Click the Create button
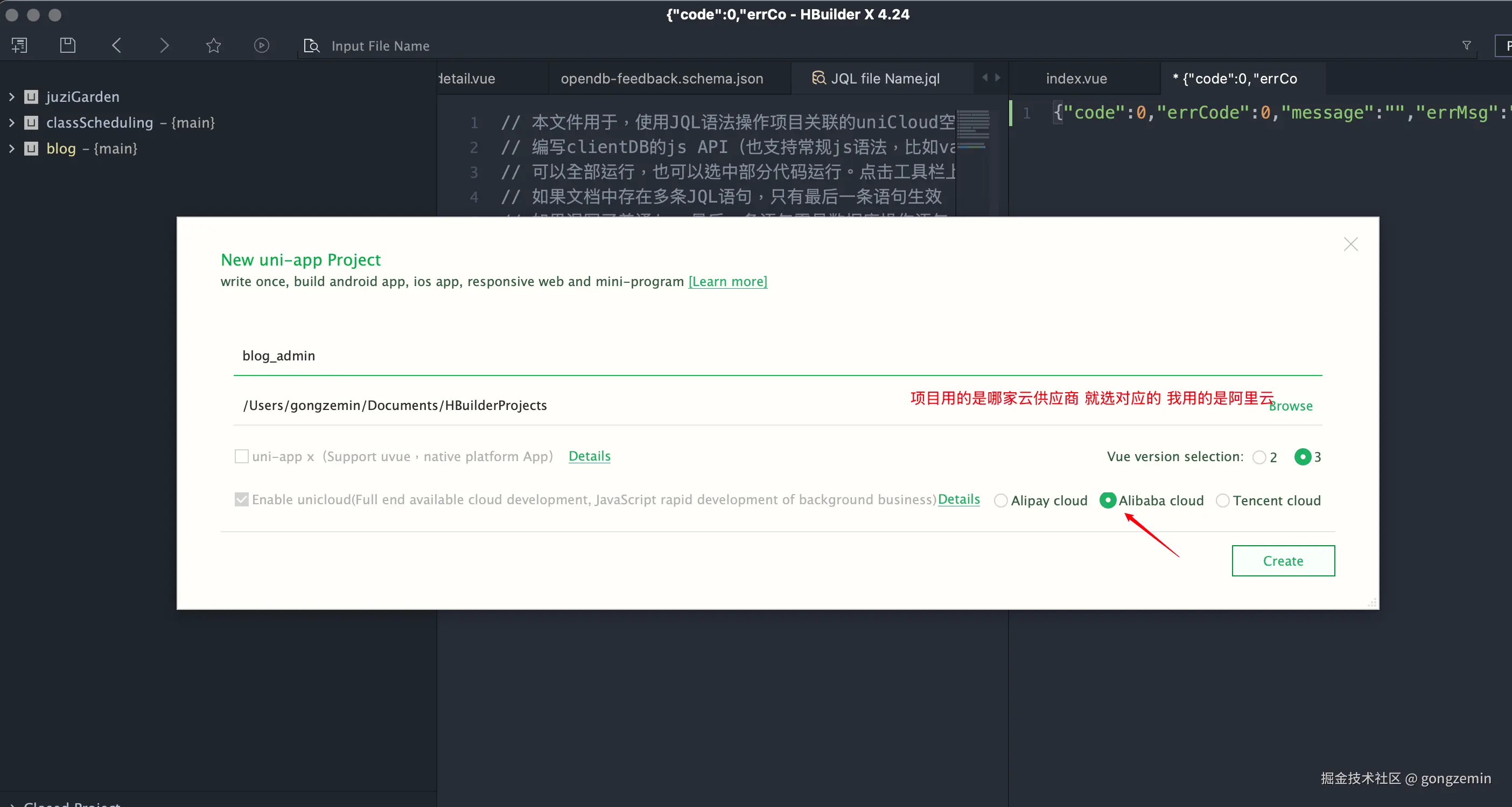Screen dimensions: 1512x807 pyautogui.click(x=1283, y=561)
